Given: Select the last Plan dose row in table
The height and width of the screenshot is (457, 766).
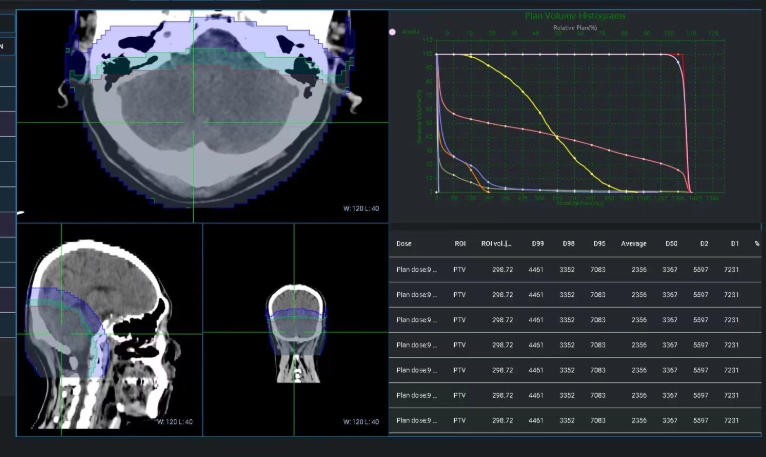Looking at the screenshot, I should [x=575, y=420].
